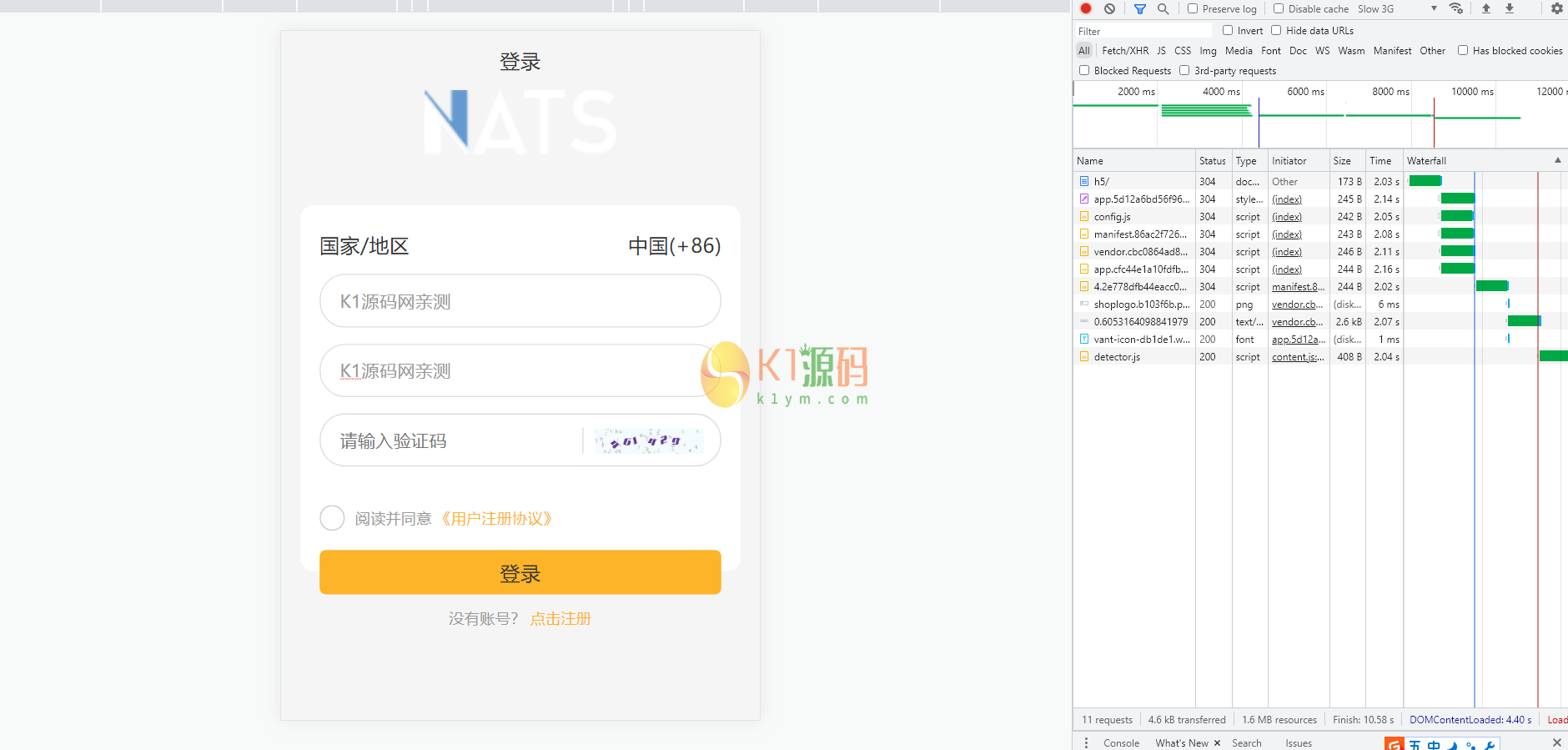Open the (index) initiator link for config.js
Image resolution: width=1568 pixels, height=750 pixels.
[x=1287, y=217]
